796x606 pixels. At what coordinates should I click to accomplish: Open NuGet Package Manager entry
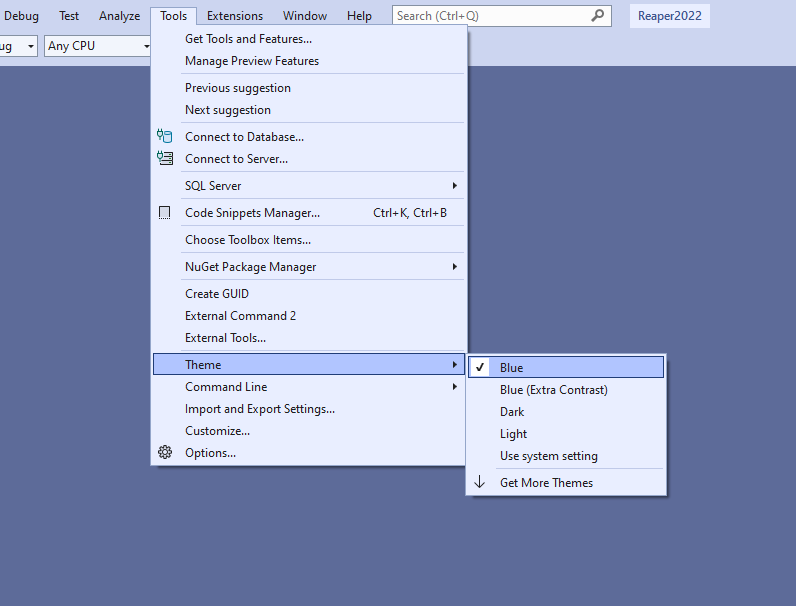(x=309, y=266)
